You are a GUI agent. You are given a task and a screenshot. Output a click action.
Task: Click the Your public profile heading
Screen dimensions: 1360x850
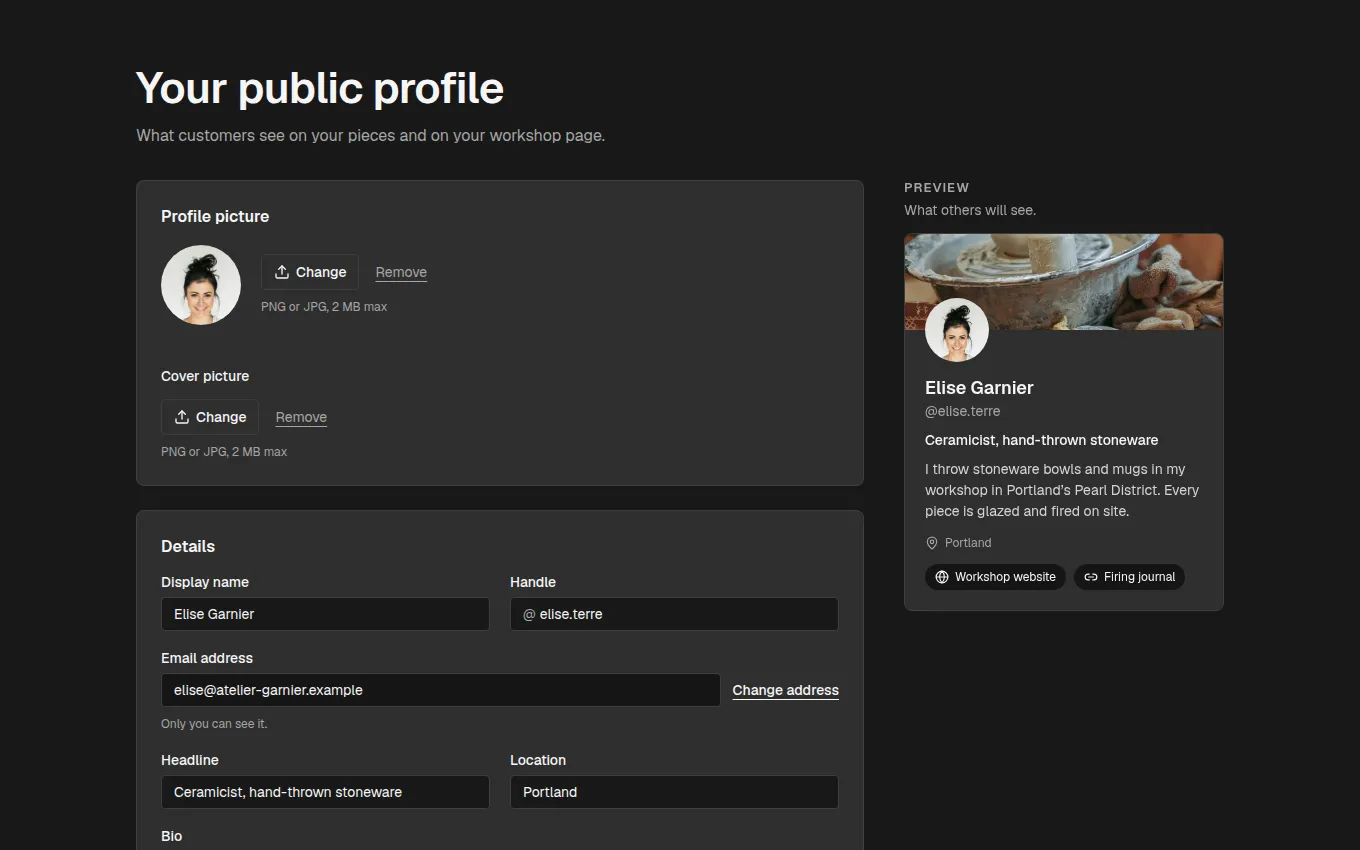tap(320, 88)
